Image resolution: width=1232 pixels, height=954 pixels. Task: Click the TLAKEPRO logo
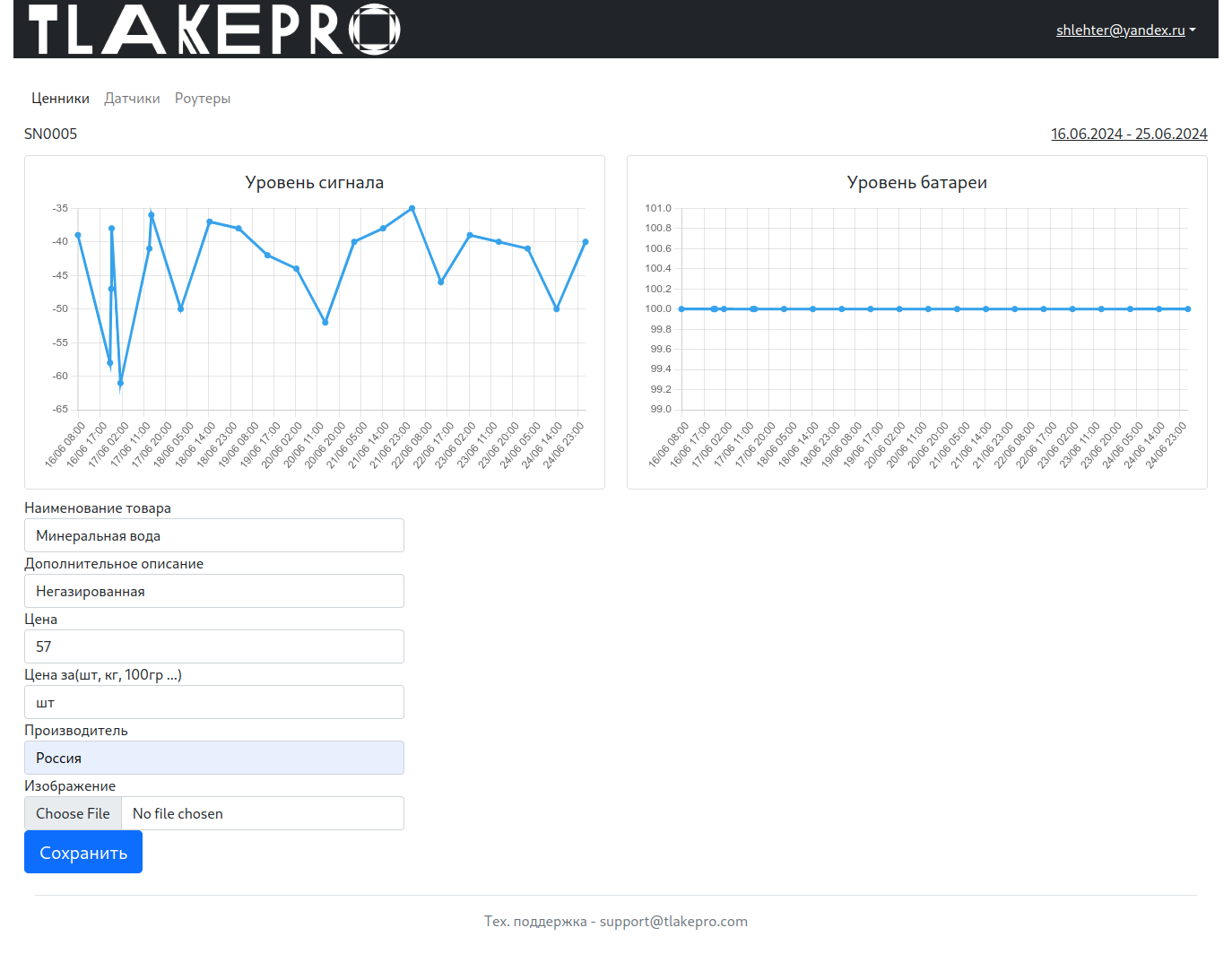tap(213, 30)
